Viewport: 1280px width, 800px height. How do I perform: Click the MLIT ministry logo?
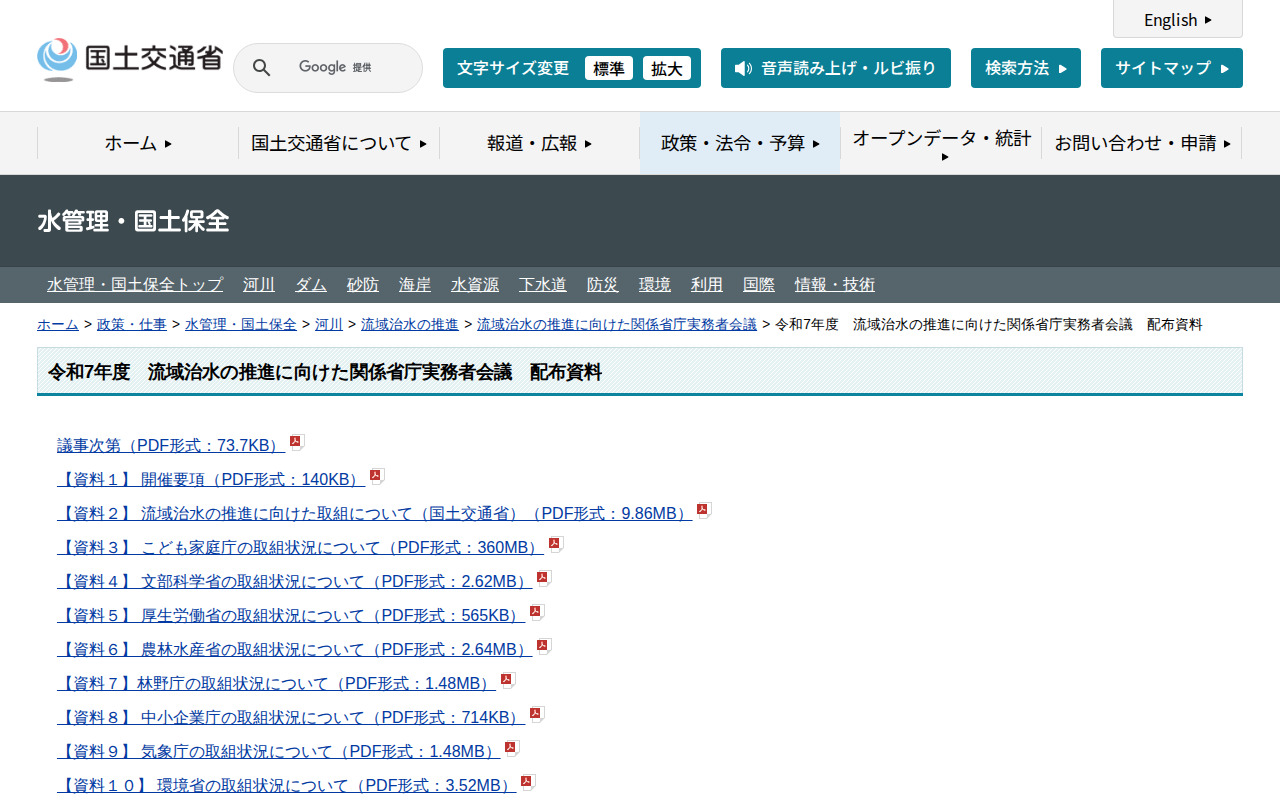(x=129, y=59)
